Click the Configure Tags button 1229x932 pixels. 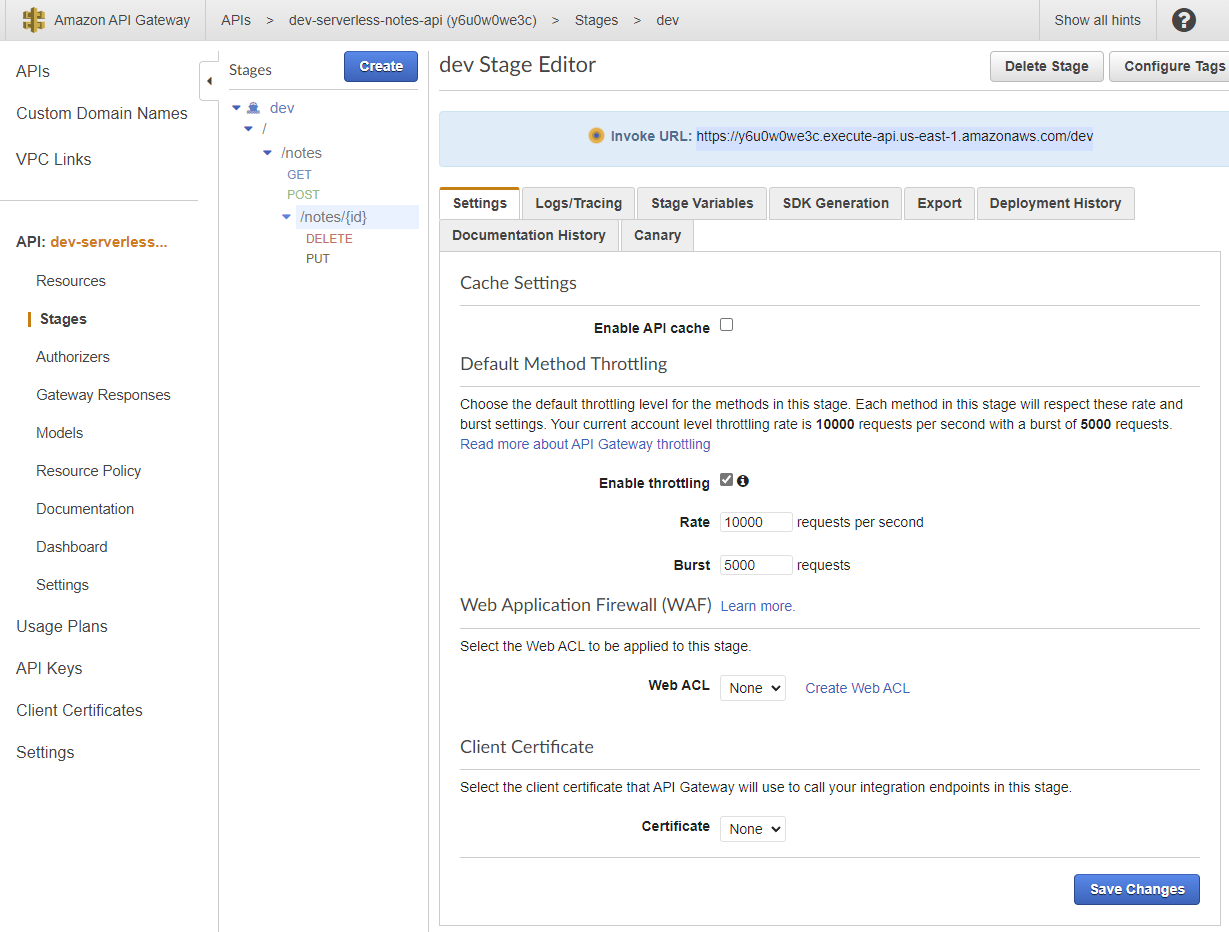[1169, 66]
